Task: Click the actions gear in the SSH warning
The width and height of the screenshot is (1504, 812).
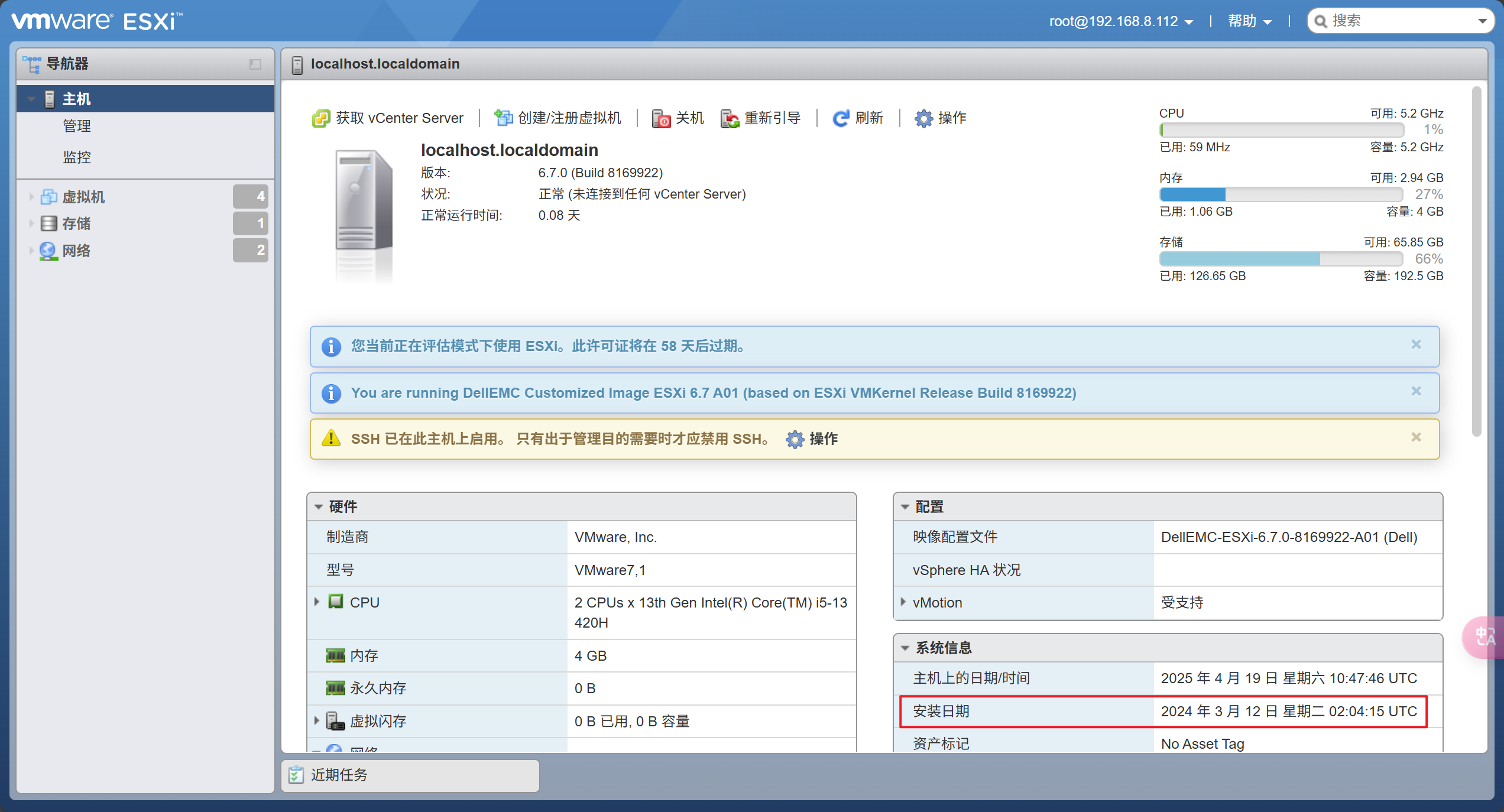Action: point(795,439)
